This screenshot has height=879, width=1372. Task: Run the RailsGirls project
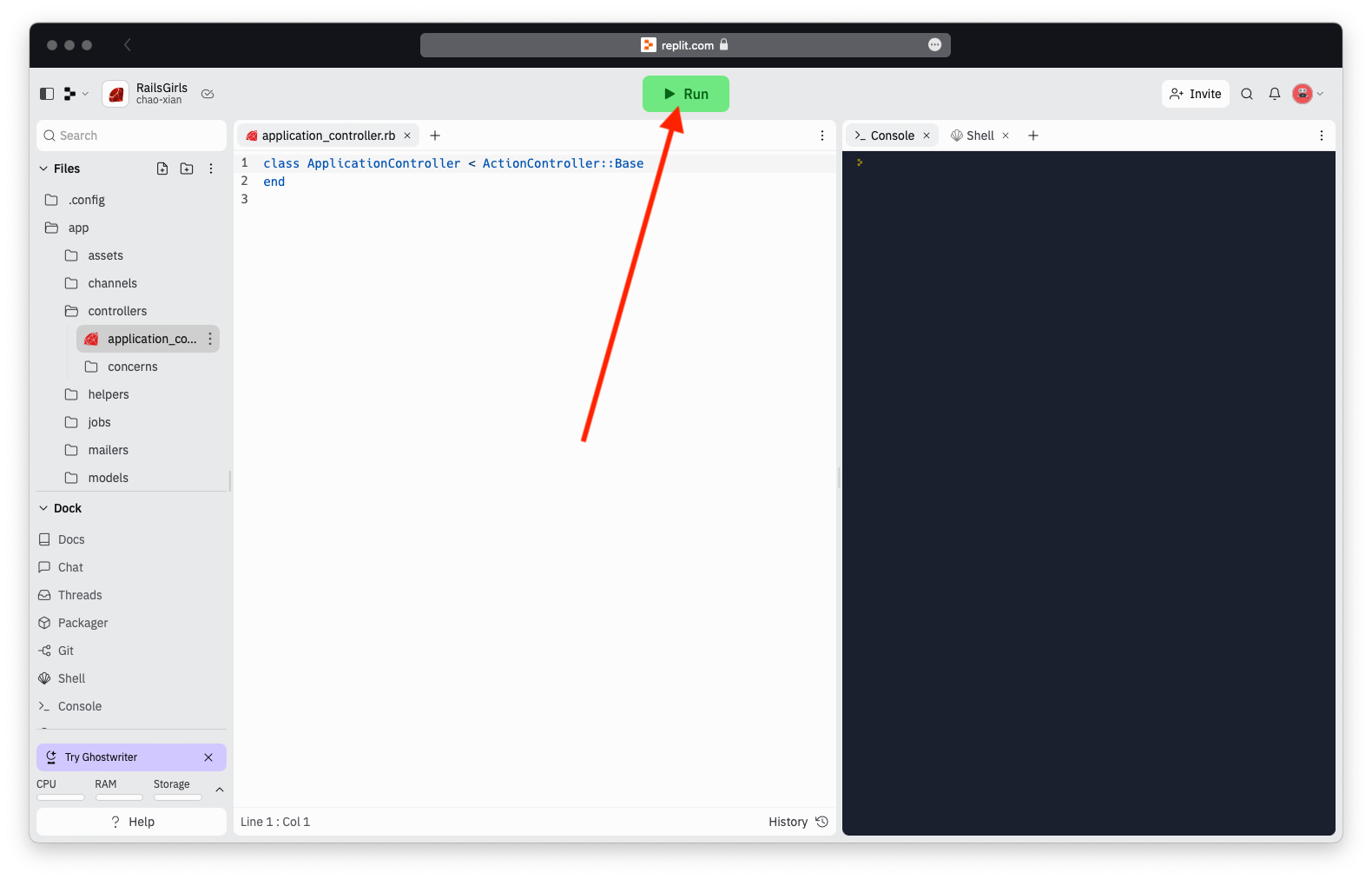686,94
